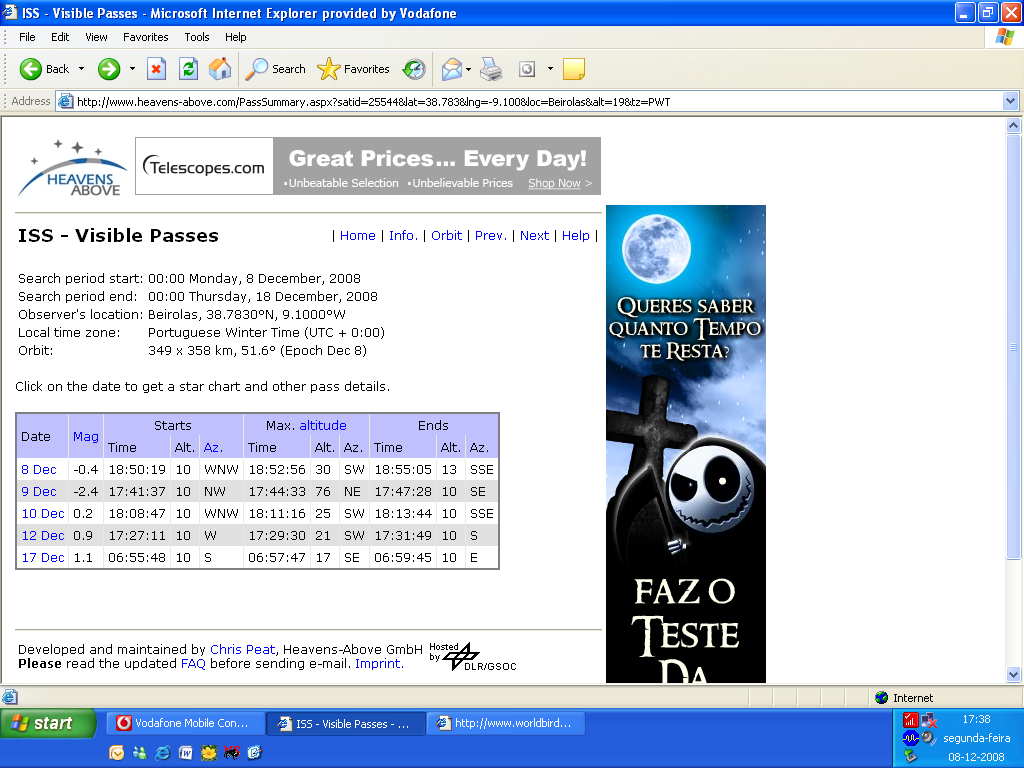Viewport: 1024px width, 768px height.
Task: Go to Prev. passes link
Action: coord(490,235)
